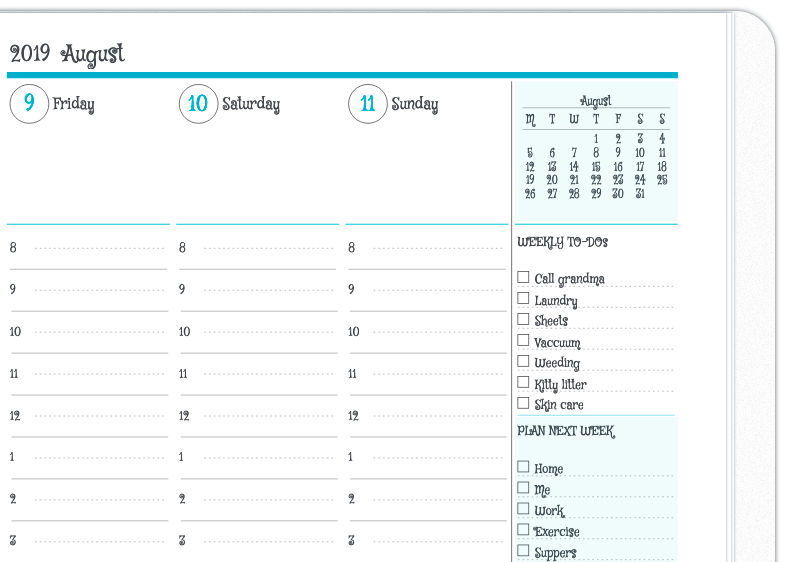Click the Call grandma to-do text
The image size is (786, 562).
pos(569,279)
